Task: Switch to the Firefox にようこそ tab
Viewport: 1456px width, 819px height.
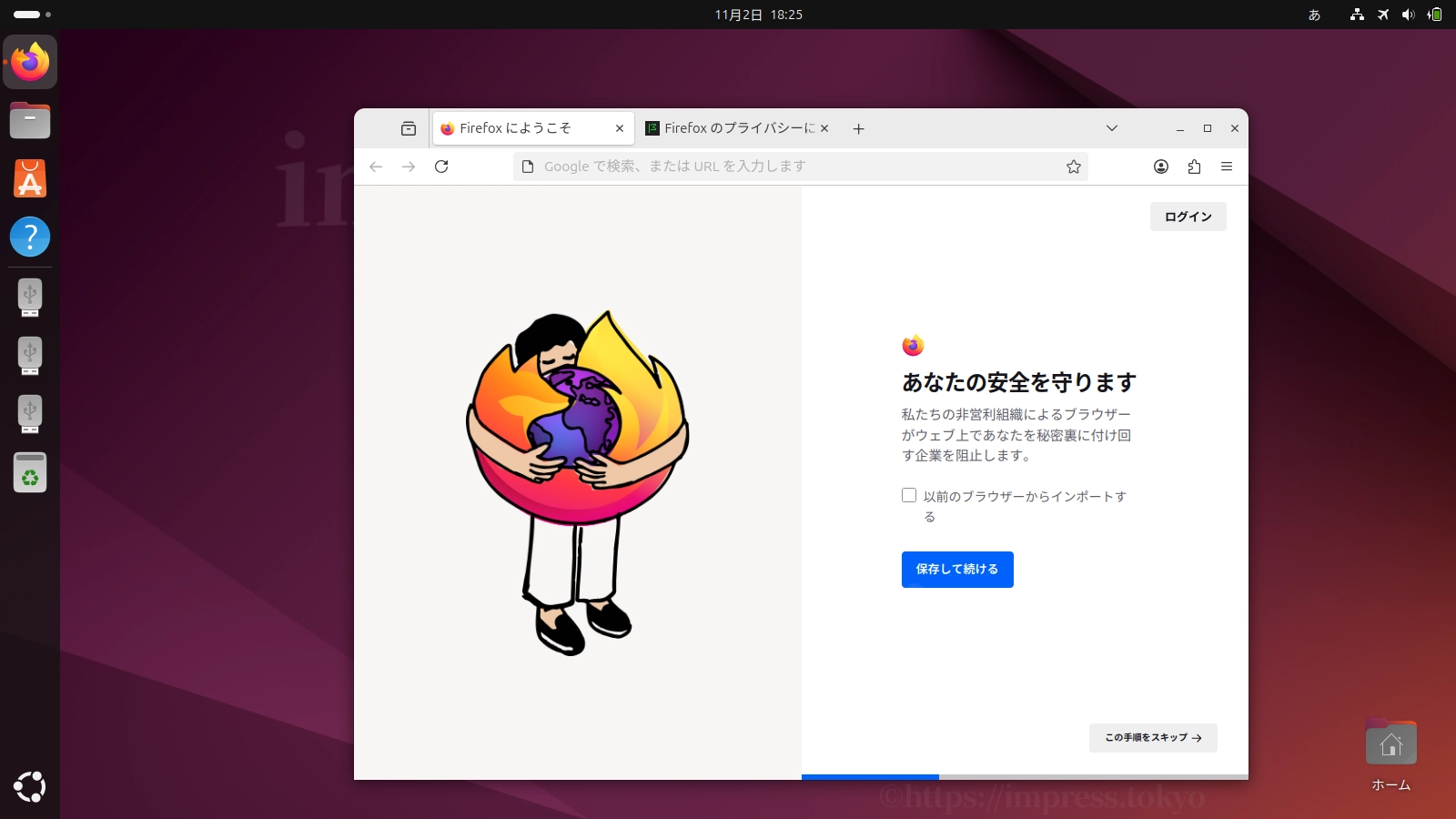Action: pos(532,128)
